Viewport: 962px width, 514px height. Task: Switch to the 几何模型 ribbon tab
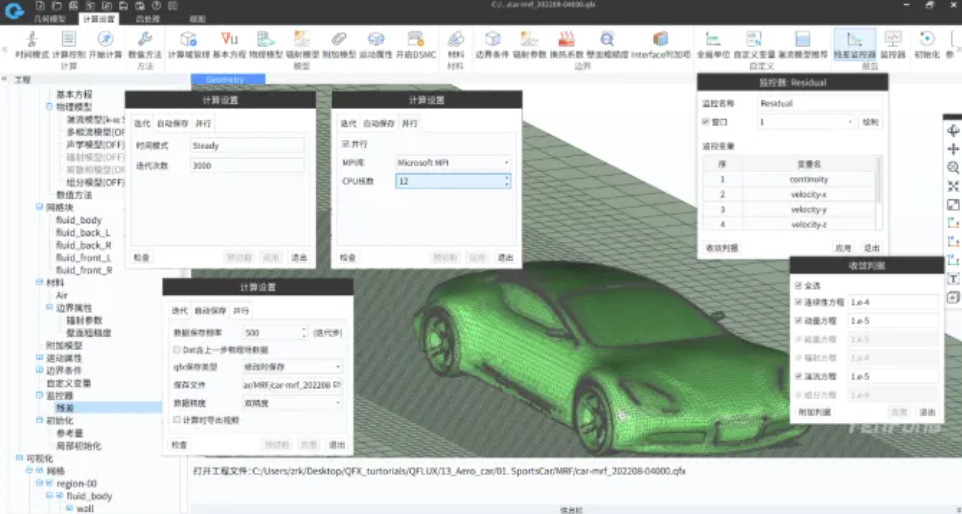tap(49, 19)
